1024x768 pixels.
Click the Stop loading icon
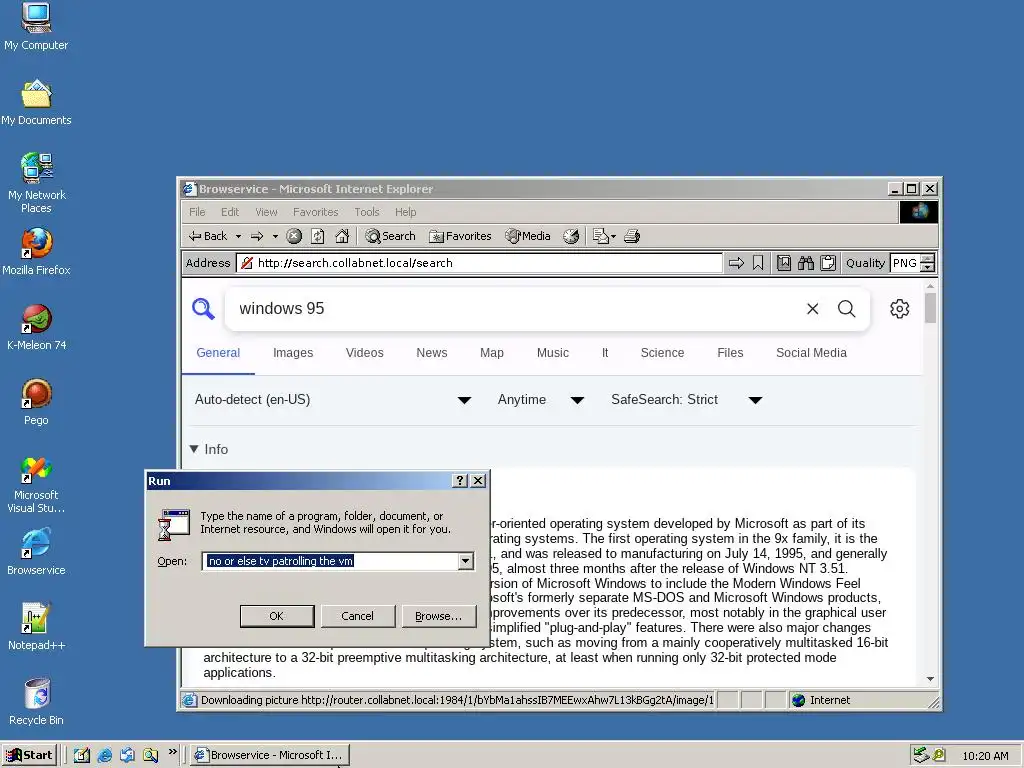(295, 236)
